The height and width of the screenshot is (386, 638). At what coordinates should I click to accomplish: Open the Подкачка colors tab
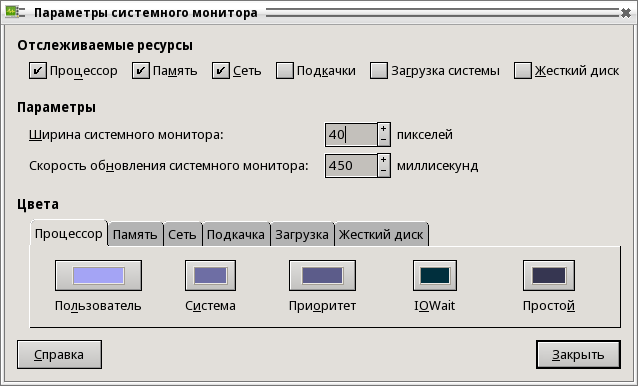point(236,235)
